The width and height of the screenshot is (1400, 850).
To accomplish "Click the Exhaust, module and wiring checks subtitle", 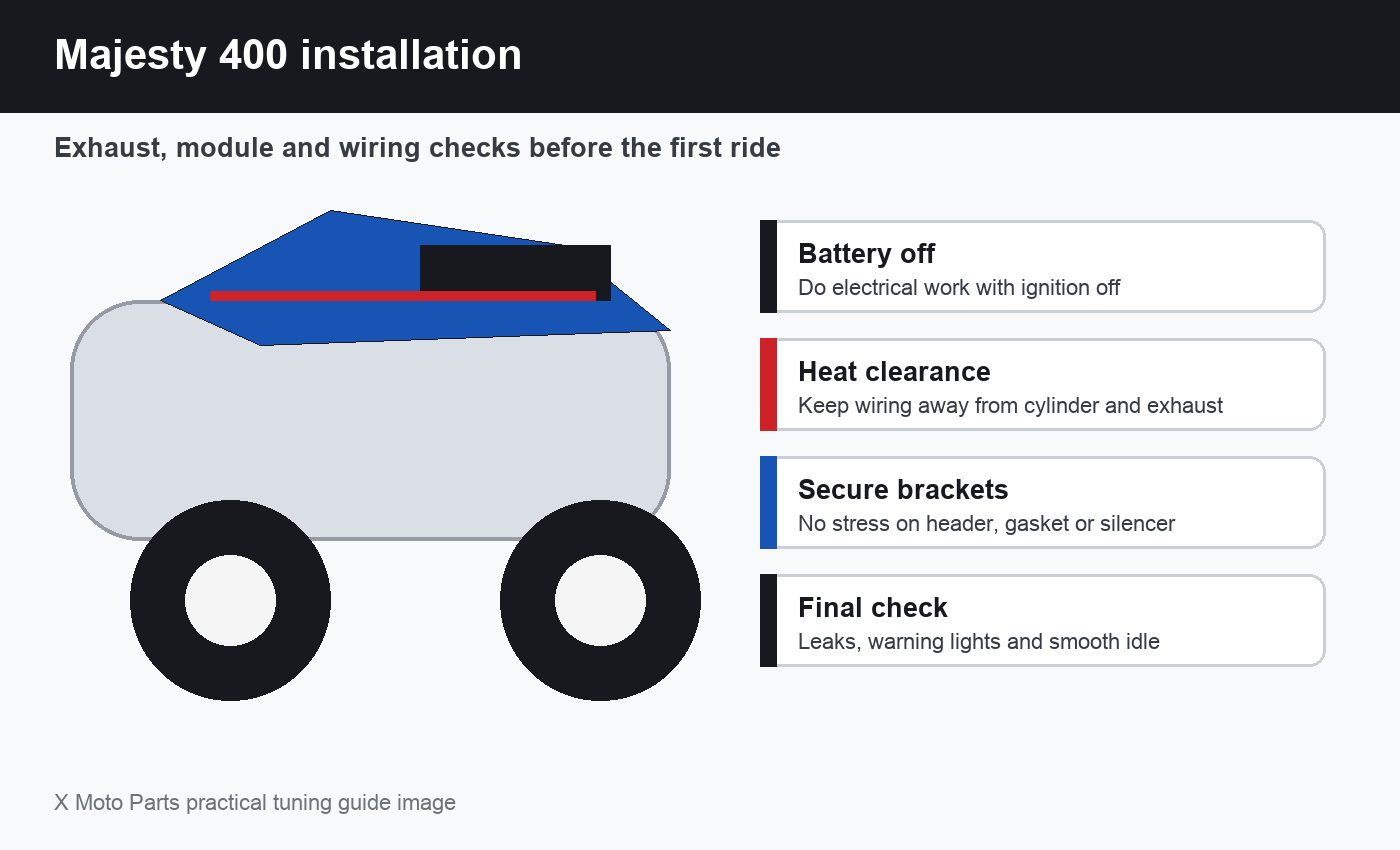I will click(417, 148).
